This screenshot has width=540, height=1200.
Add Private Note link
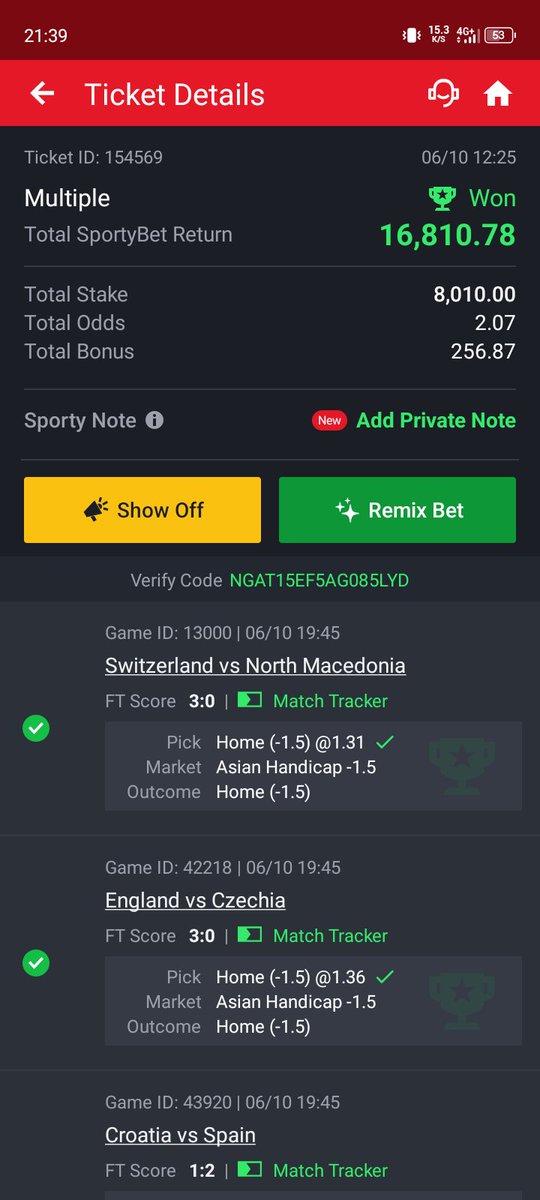[x=436, y=421]
